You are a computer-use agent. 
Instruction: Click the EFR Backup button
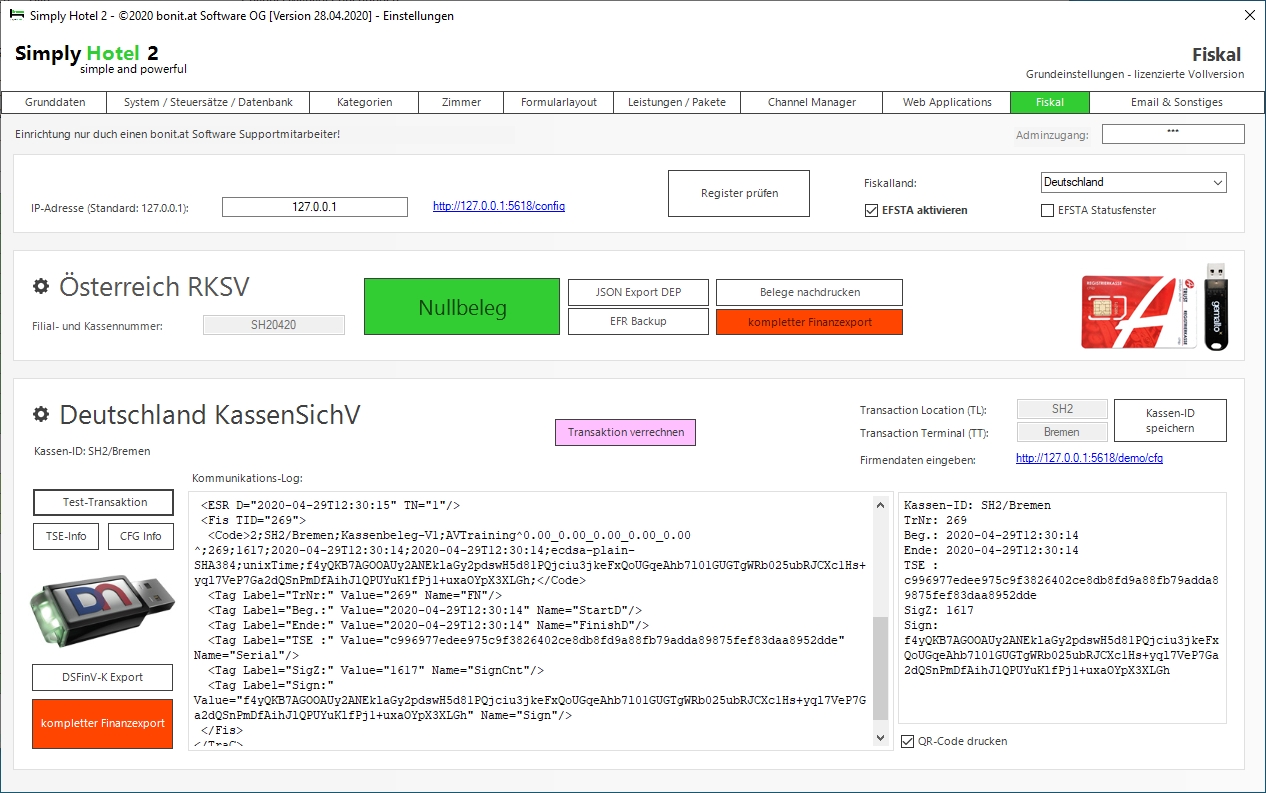pos(639,322)
